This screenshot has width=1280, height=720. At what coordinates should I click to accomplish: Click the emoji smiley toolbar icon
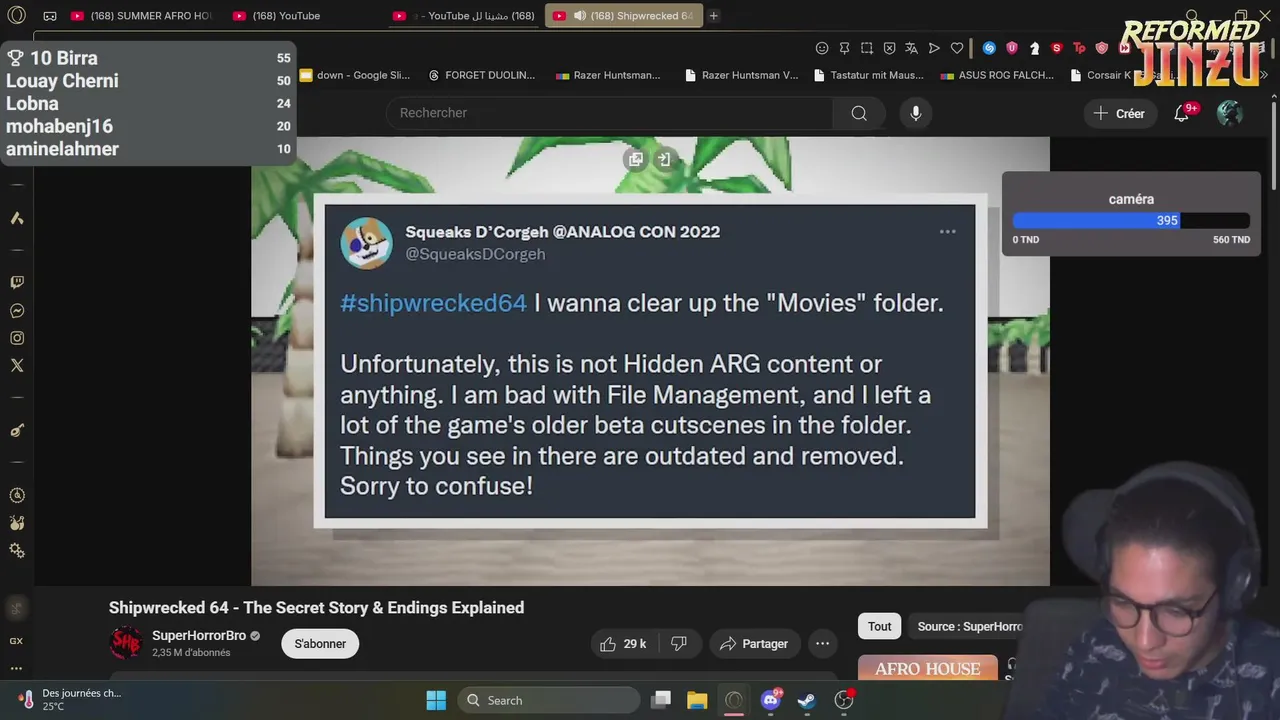(x=822, y=48)
